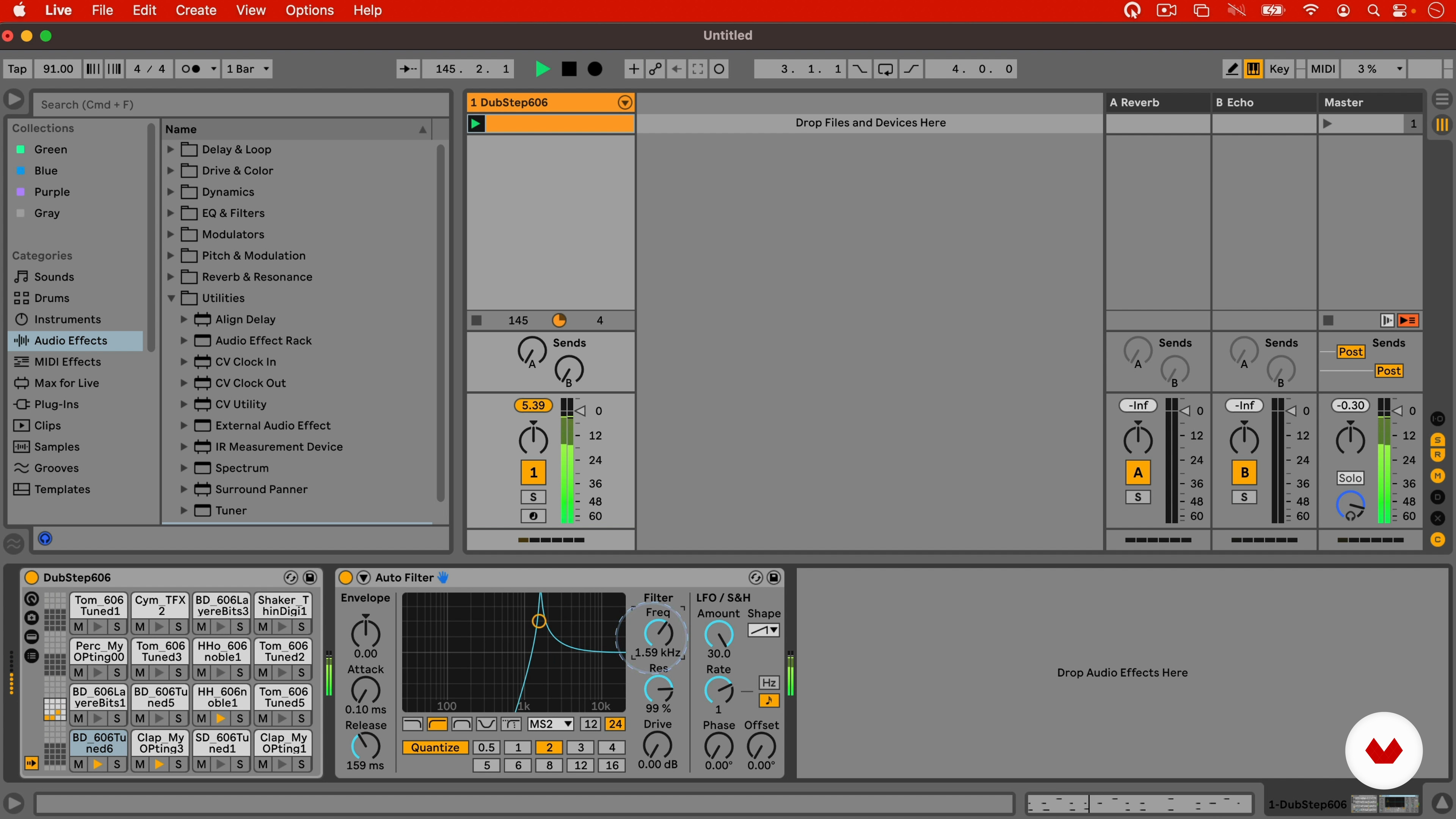Open the Create menu
1456x819 pixels.
point(196,10)
